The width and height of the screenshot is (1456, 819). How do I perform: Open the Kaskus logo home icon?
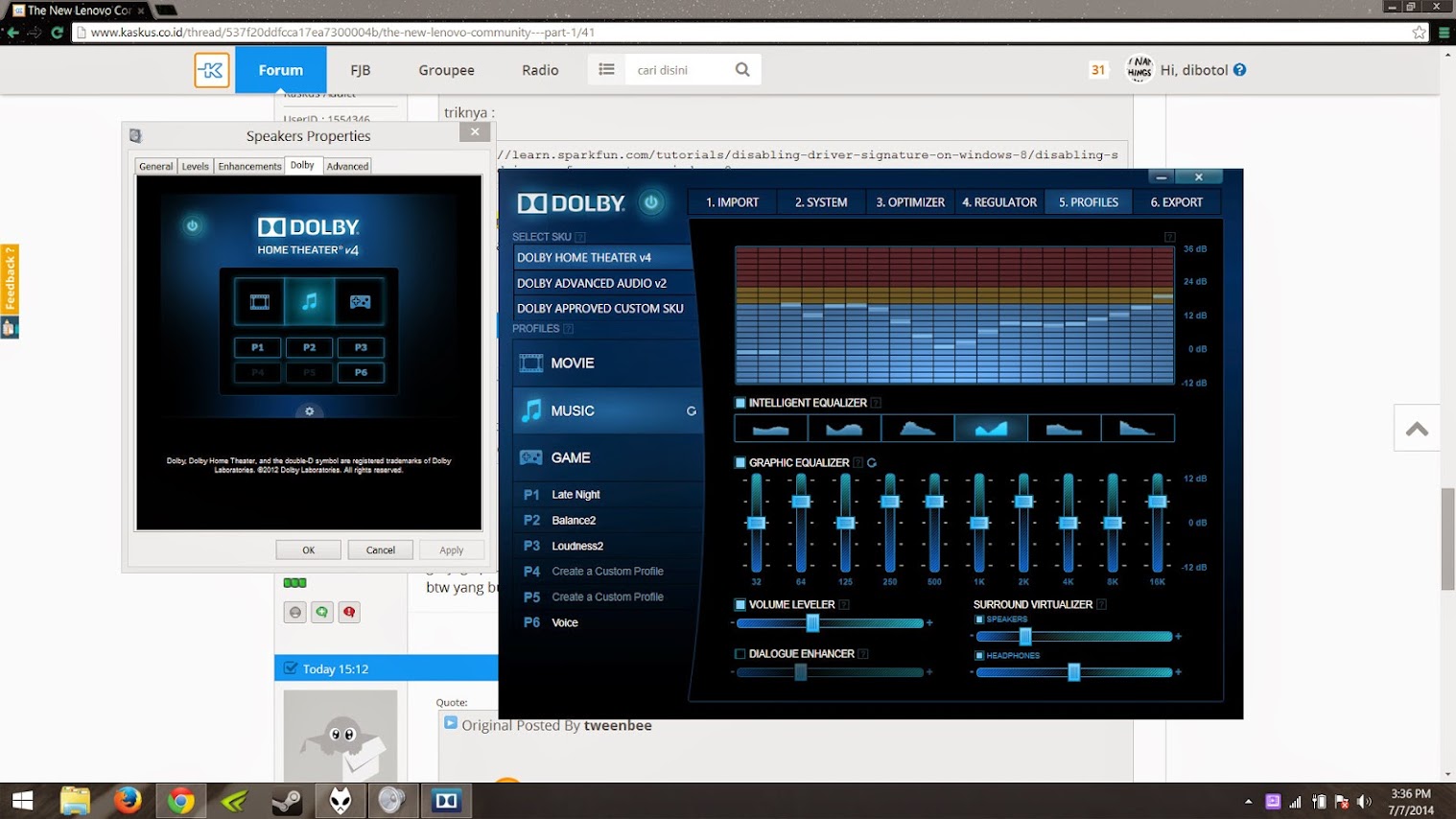pyautogui.click(x=212, y=70)
